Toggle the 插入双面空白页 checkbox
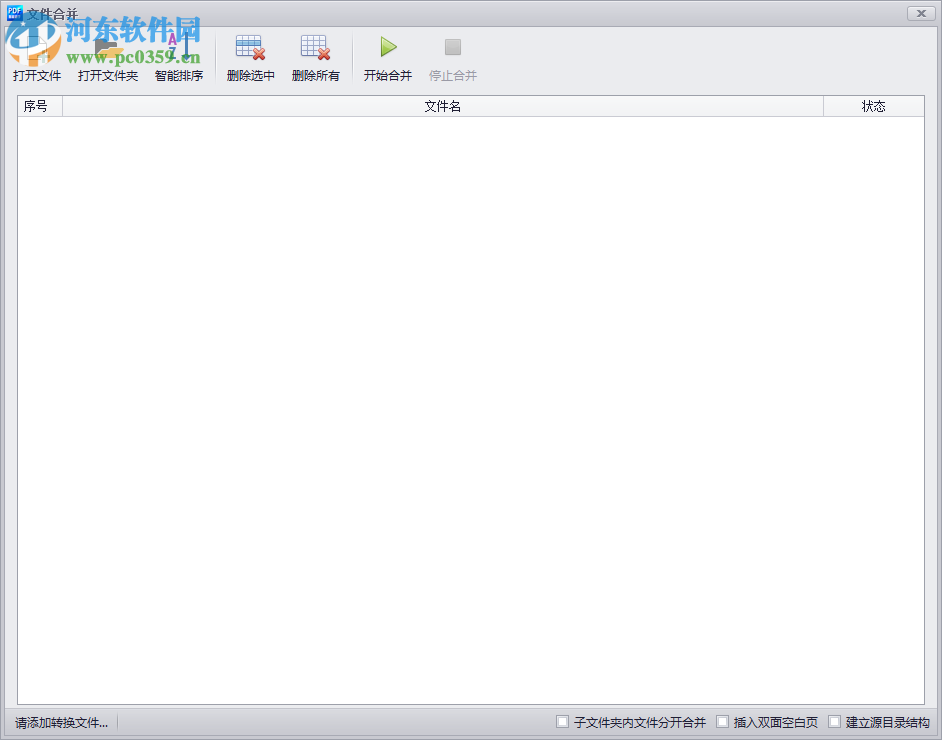 (723, 721)
